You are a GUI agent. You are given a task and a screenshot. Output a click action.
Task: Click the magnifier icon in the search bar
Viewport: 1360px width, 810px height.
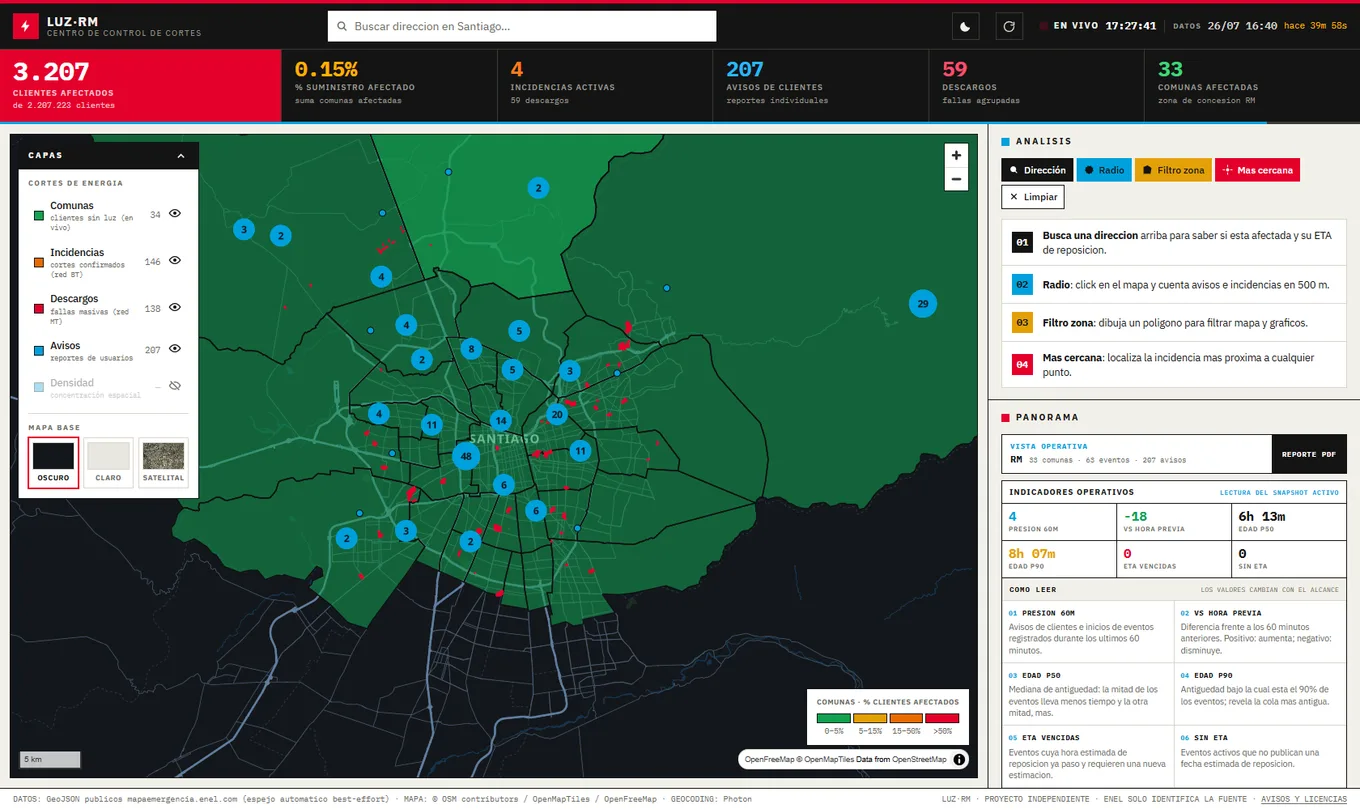342,27
